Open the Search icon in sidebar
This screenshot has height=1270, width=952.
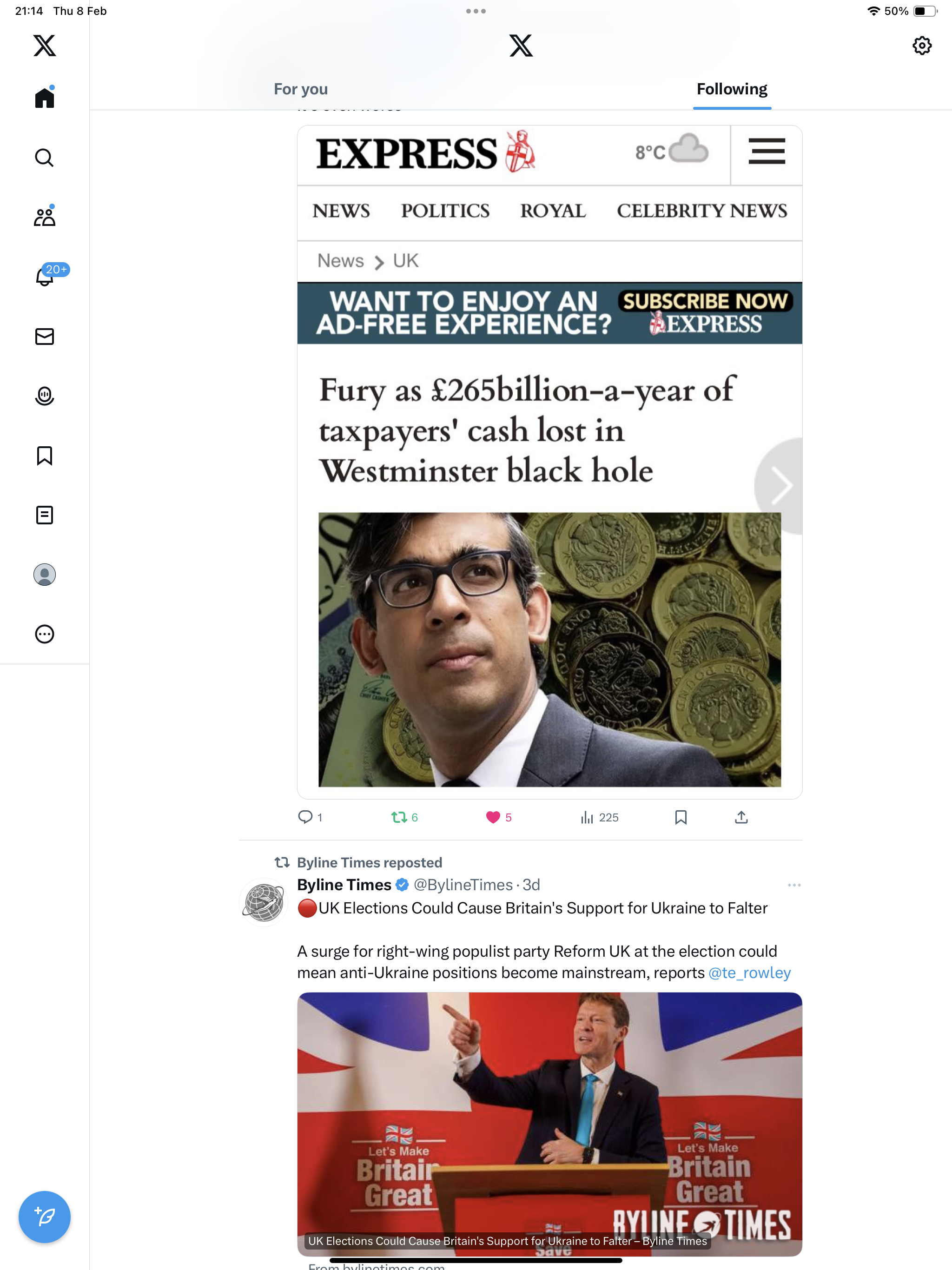pos(44,157)
